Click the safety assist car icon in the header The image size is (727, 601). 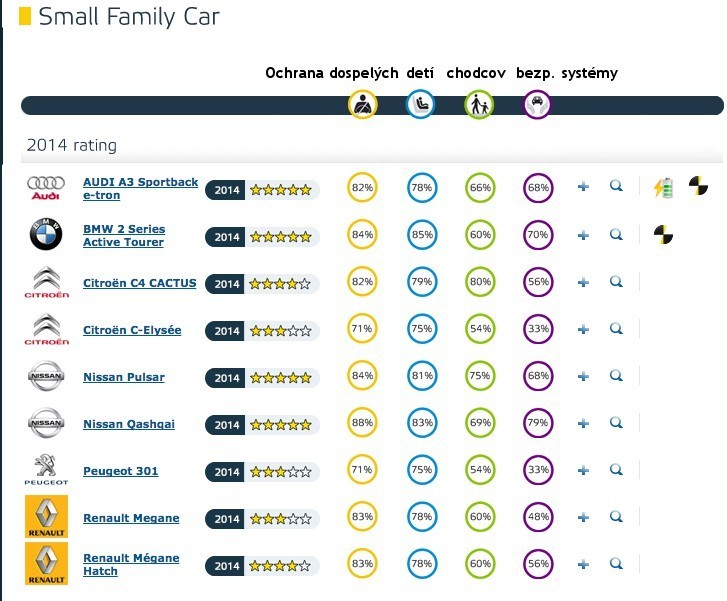(538, 104)
